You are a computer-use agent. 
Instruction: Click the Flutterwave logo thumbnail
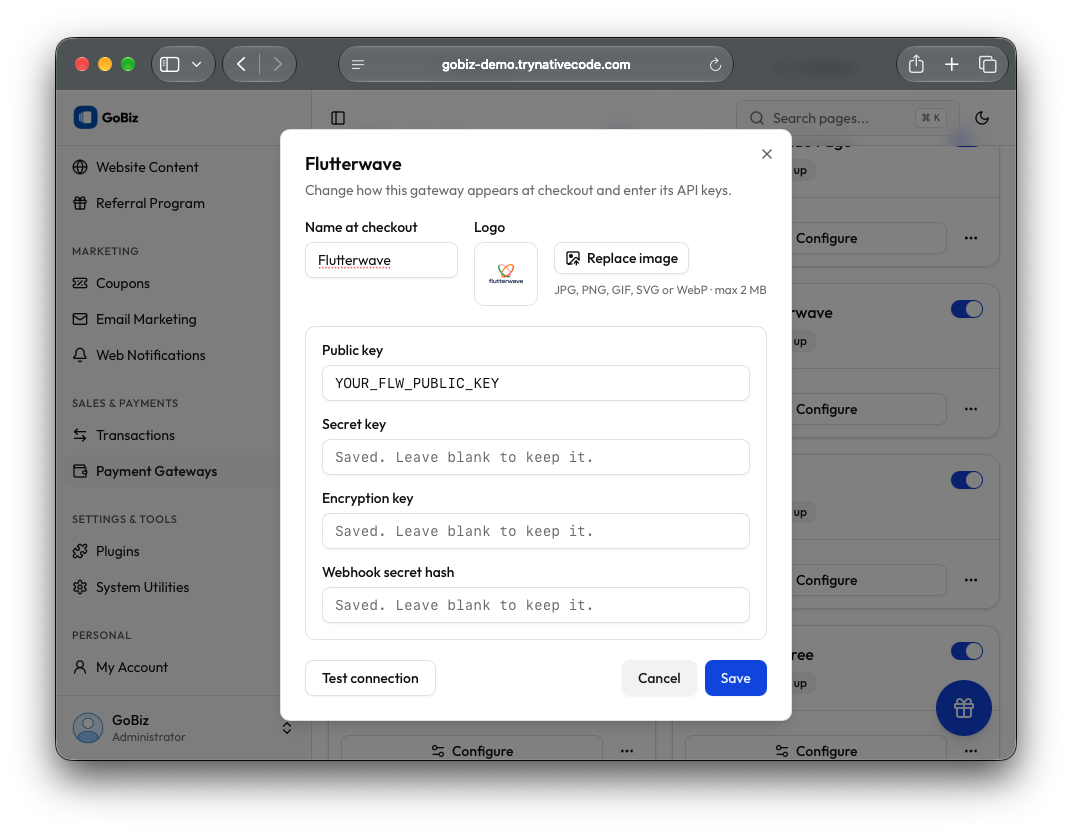[x=505, y=273]
